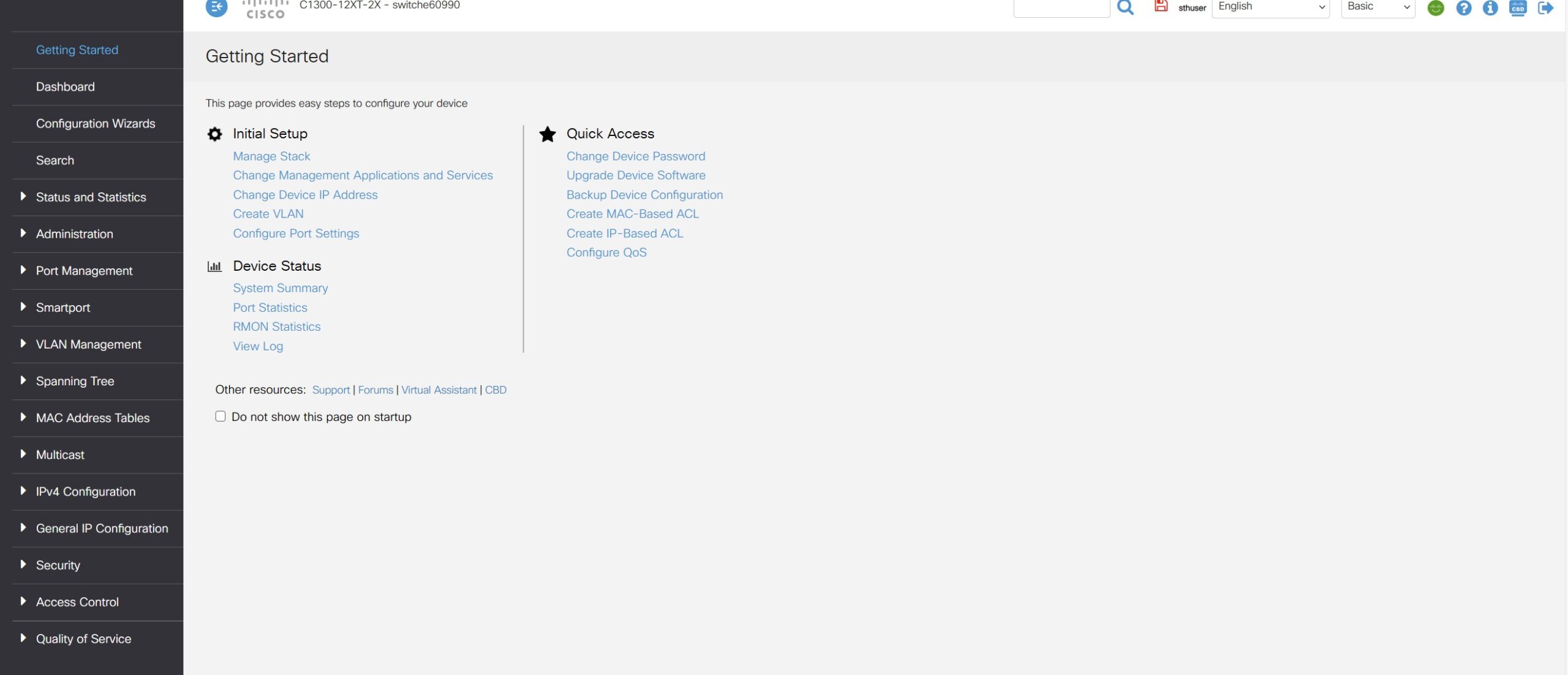Open Dashboard in the sidebar
Viewport: 1568px width, 675px height.
tap(66, 87)
